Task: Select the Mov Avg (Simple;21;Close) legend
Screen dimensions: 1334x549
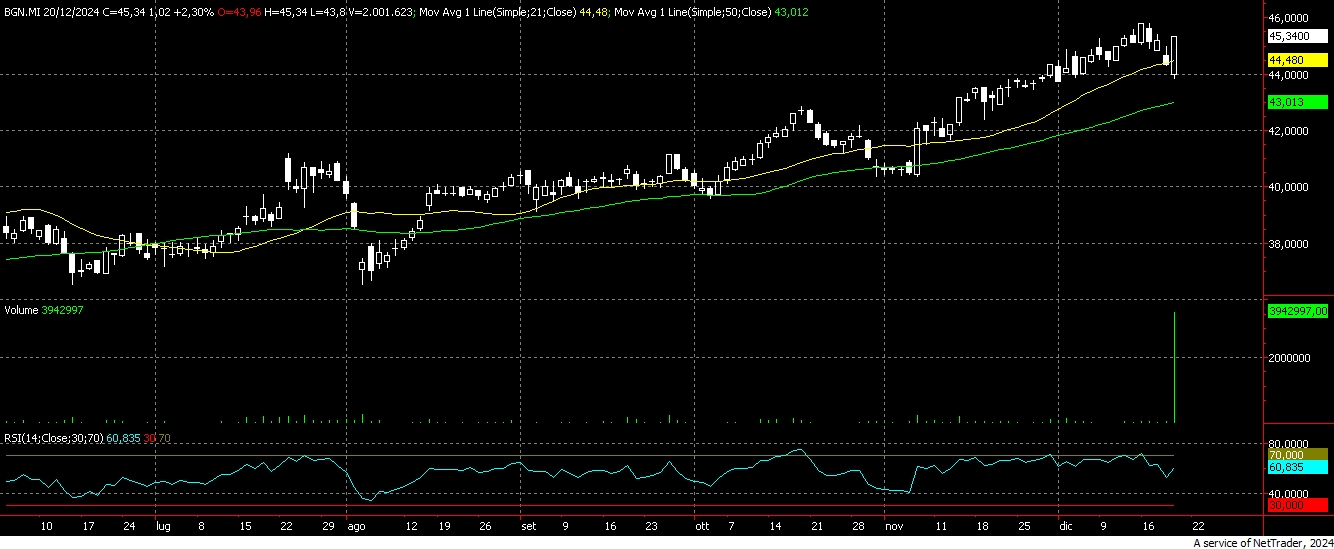Action: (x=512, y=12)
